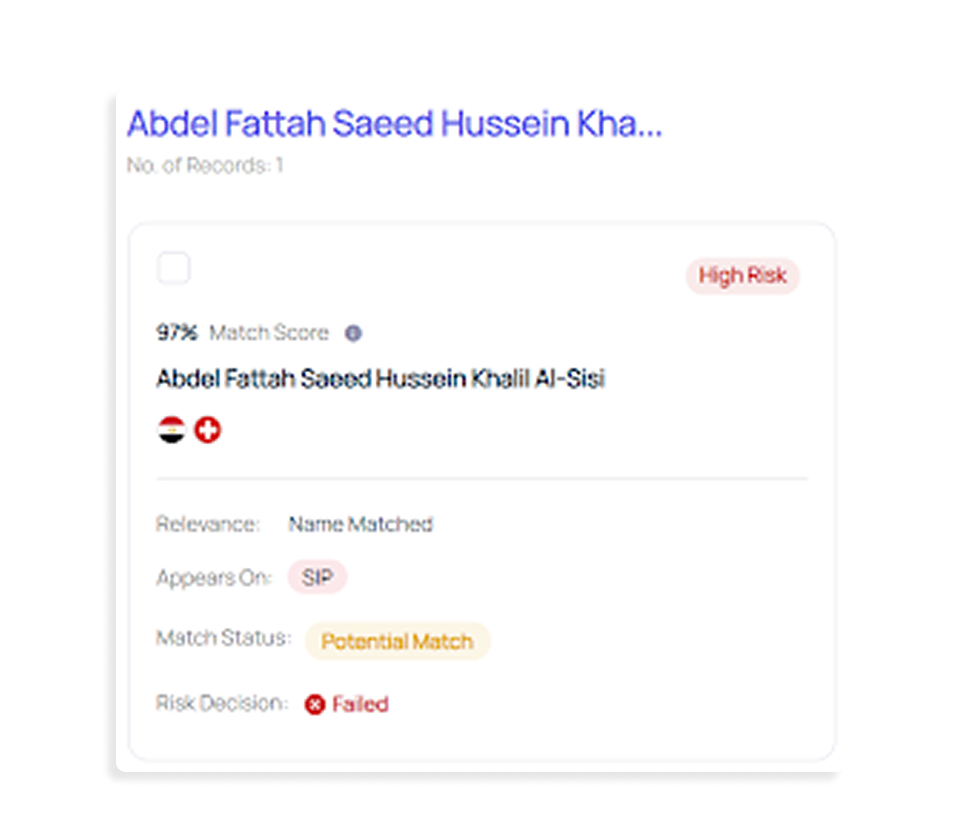Click the Match Status field label
The height and width of the screenshot is (832, 962).
point(223,638)
